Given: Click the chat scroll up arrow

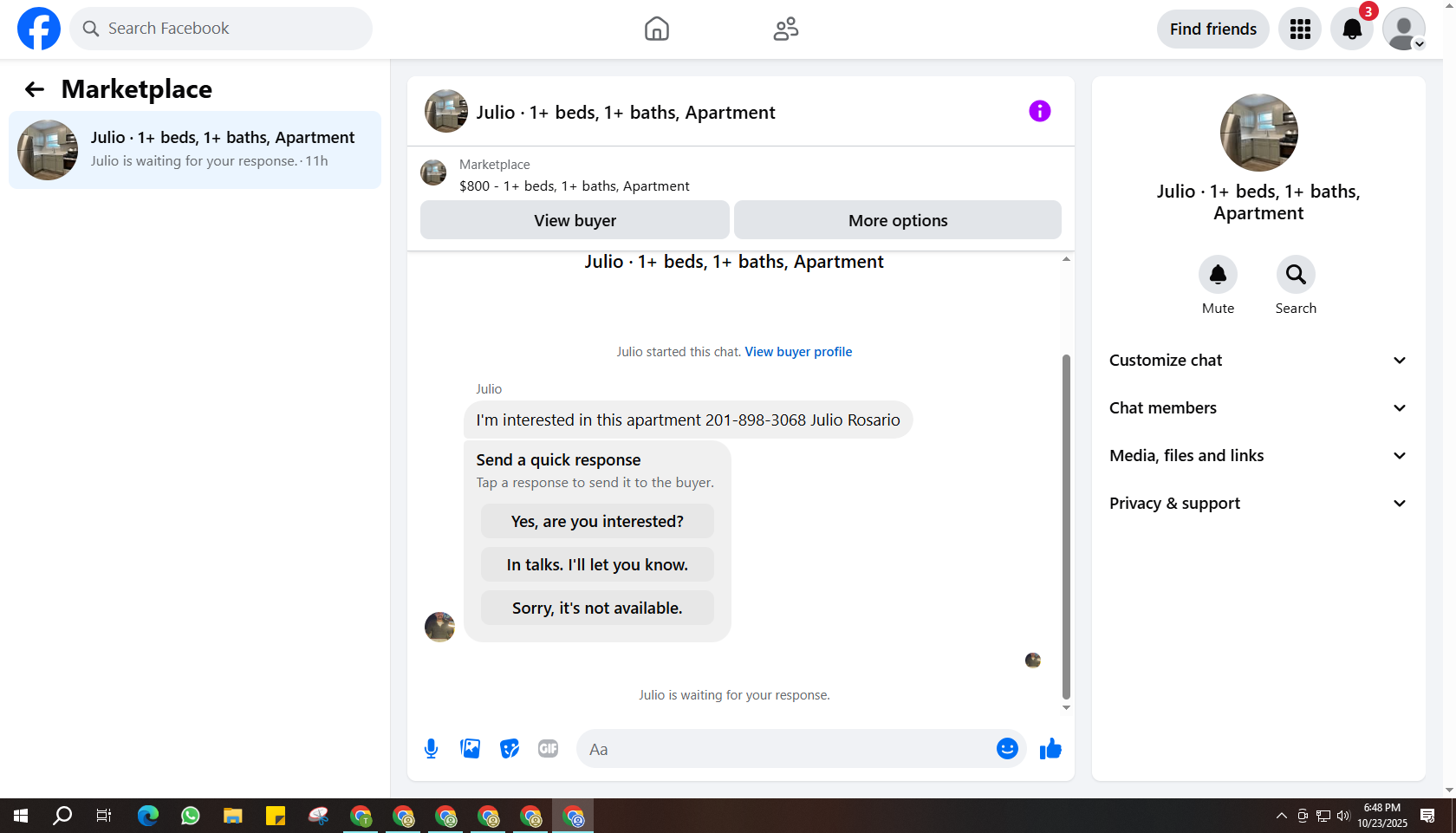Looking at the screenshot, I should (x=1066, y=259).
